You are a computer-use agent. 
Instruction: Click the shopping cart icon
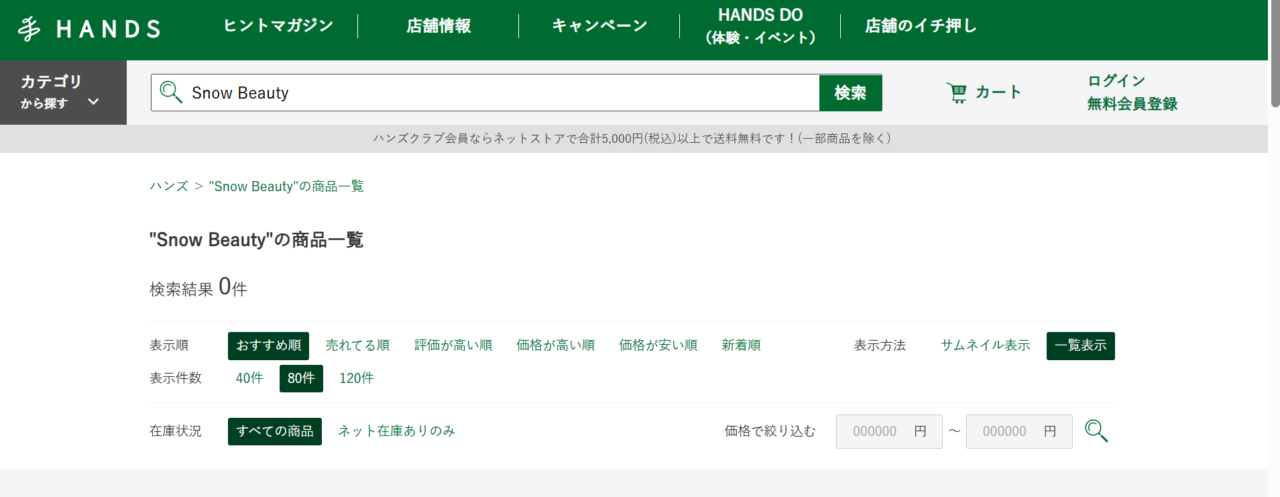[957, 93]
